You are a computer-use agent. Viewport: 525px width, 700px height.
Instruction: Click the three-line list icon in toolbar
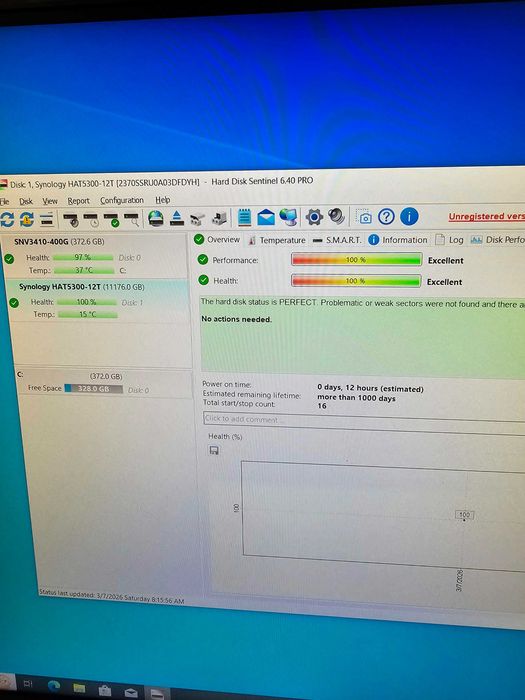tap(47, 219)
